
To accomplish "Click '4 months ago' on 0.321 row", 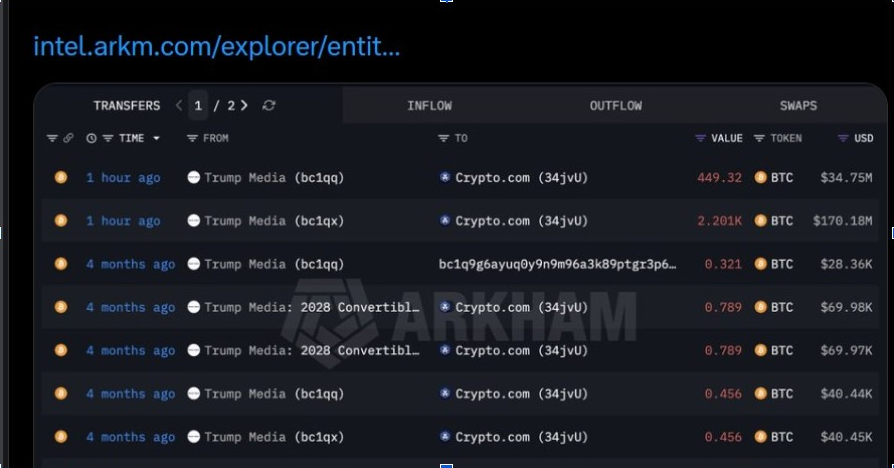I will tap(131, 264).
